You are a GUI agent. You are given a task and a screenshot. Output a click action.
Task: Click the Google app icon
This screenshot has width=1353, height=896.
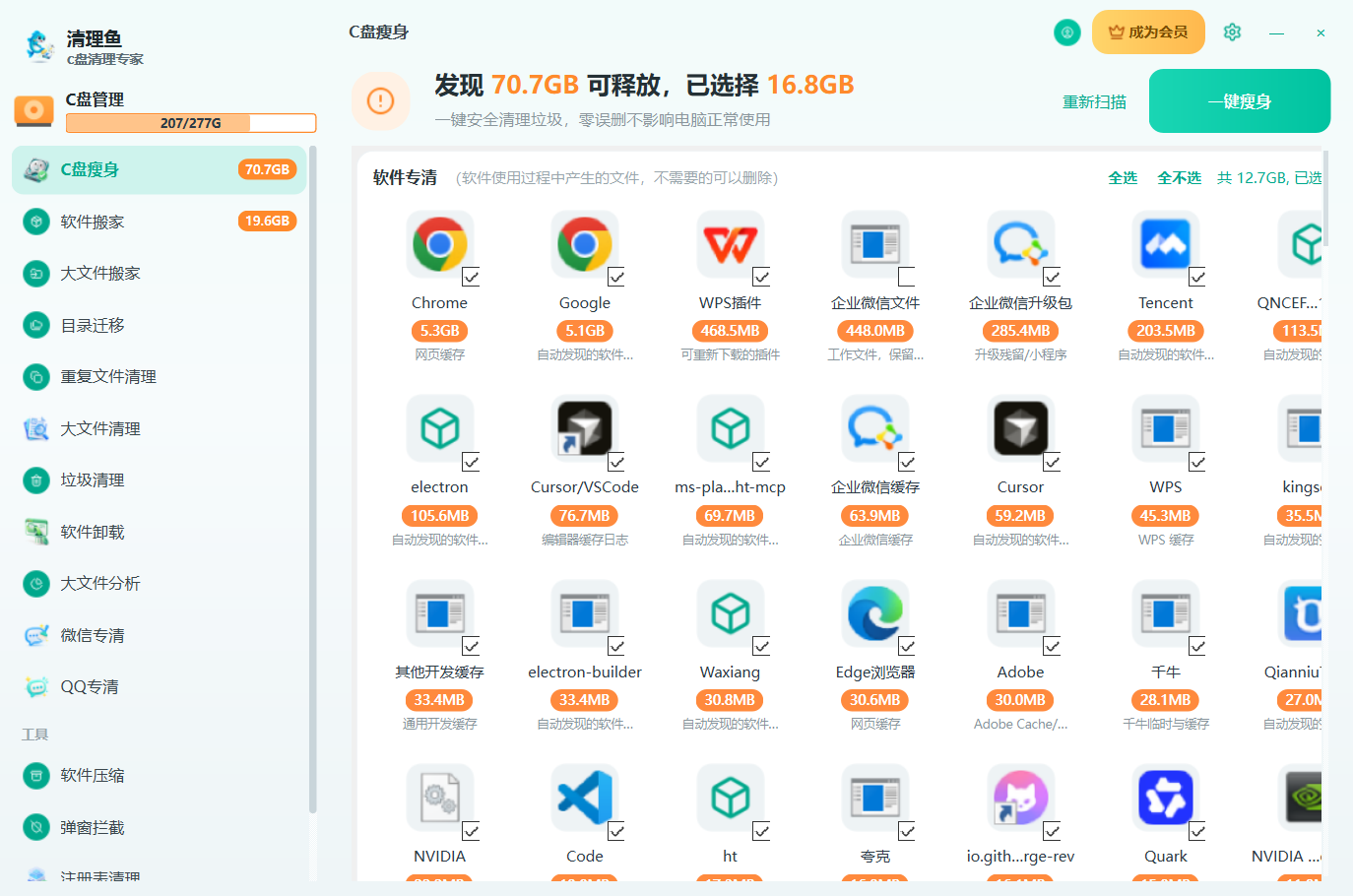coord(585,244)
